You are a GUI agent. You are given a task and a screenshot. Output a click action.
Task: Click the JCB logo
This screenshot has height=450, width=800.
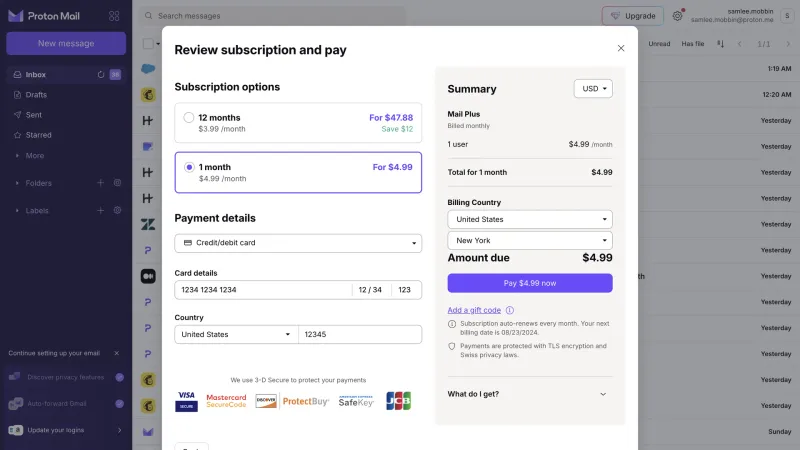pos(398,401)
